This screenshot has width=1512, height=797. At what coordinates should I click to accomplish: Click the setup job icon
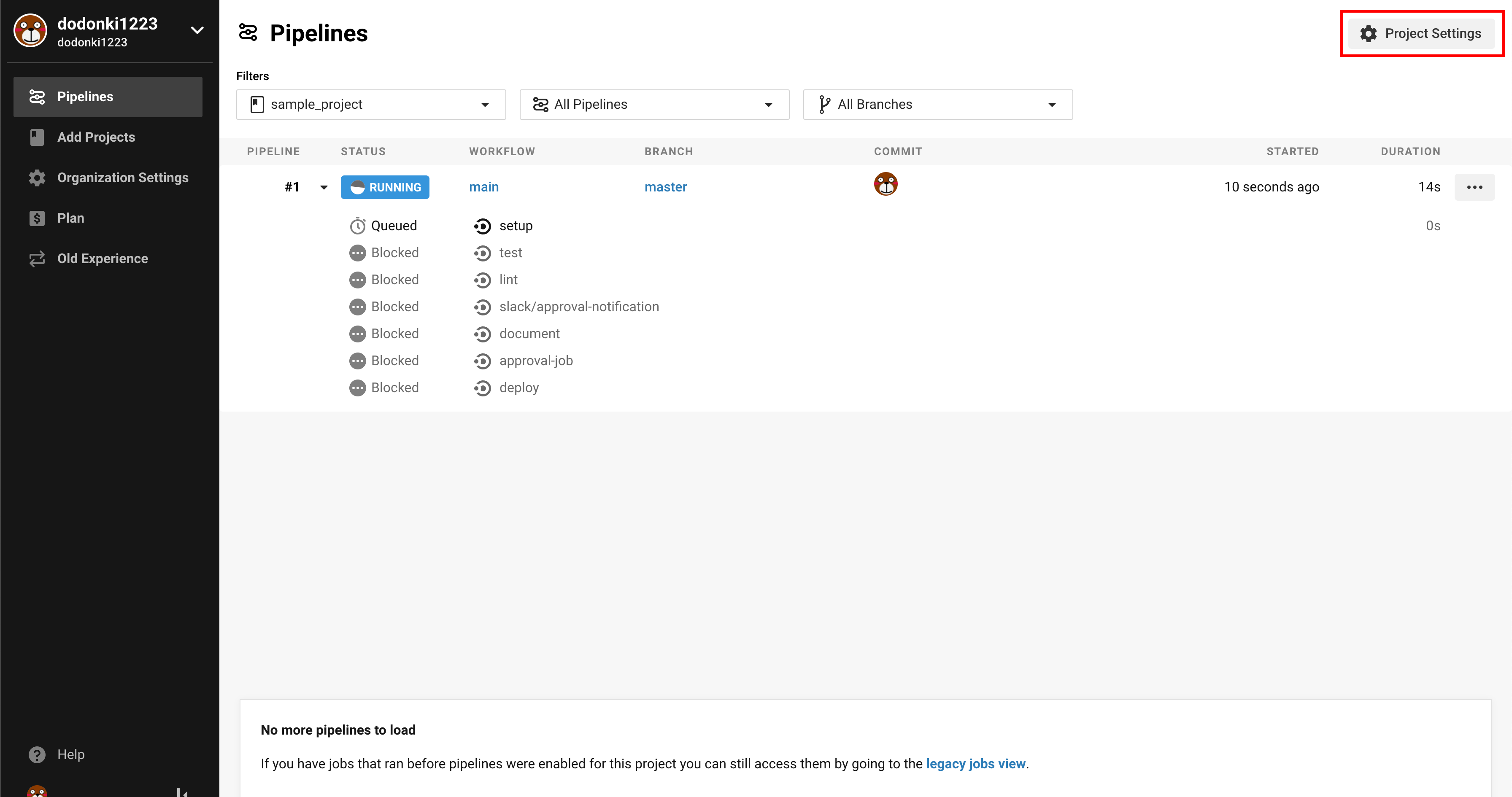pos(483,226)
